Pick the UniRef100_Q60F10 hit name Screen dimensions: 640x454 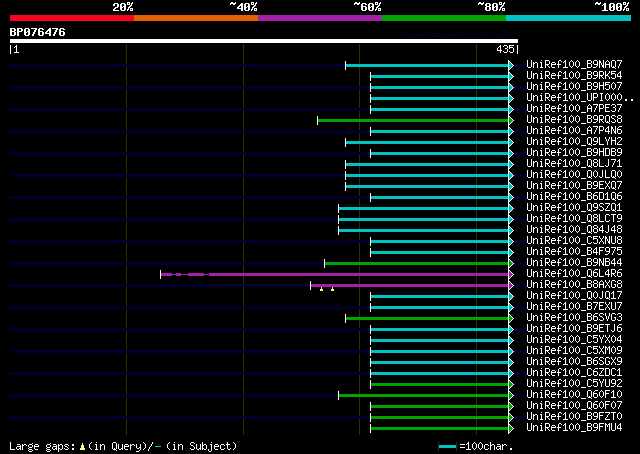574,395
